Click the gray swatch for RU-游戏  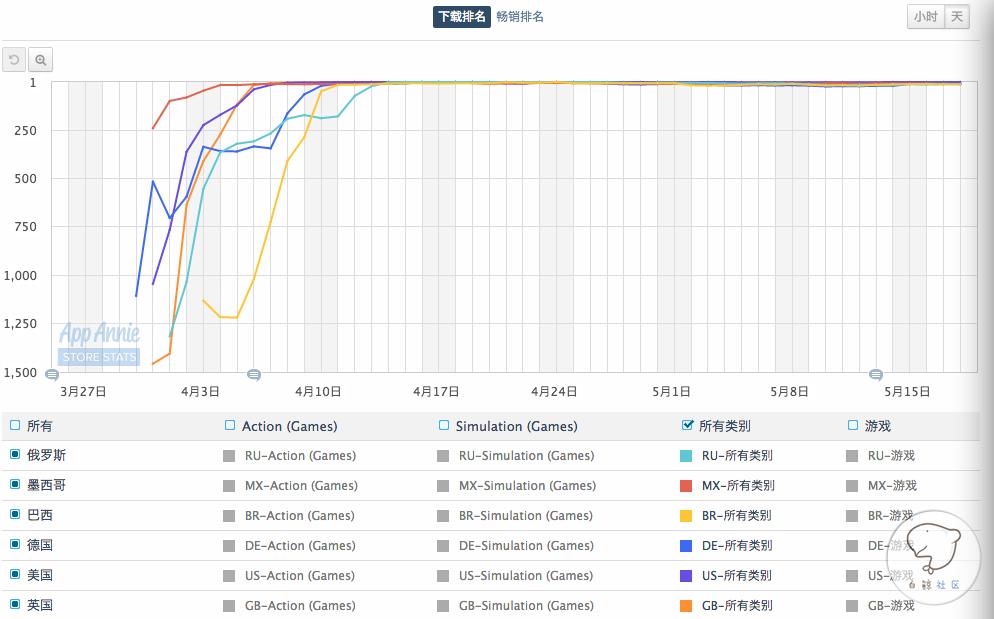tap(852, 456)
